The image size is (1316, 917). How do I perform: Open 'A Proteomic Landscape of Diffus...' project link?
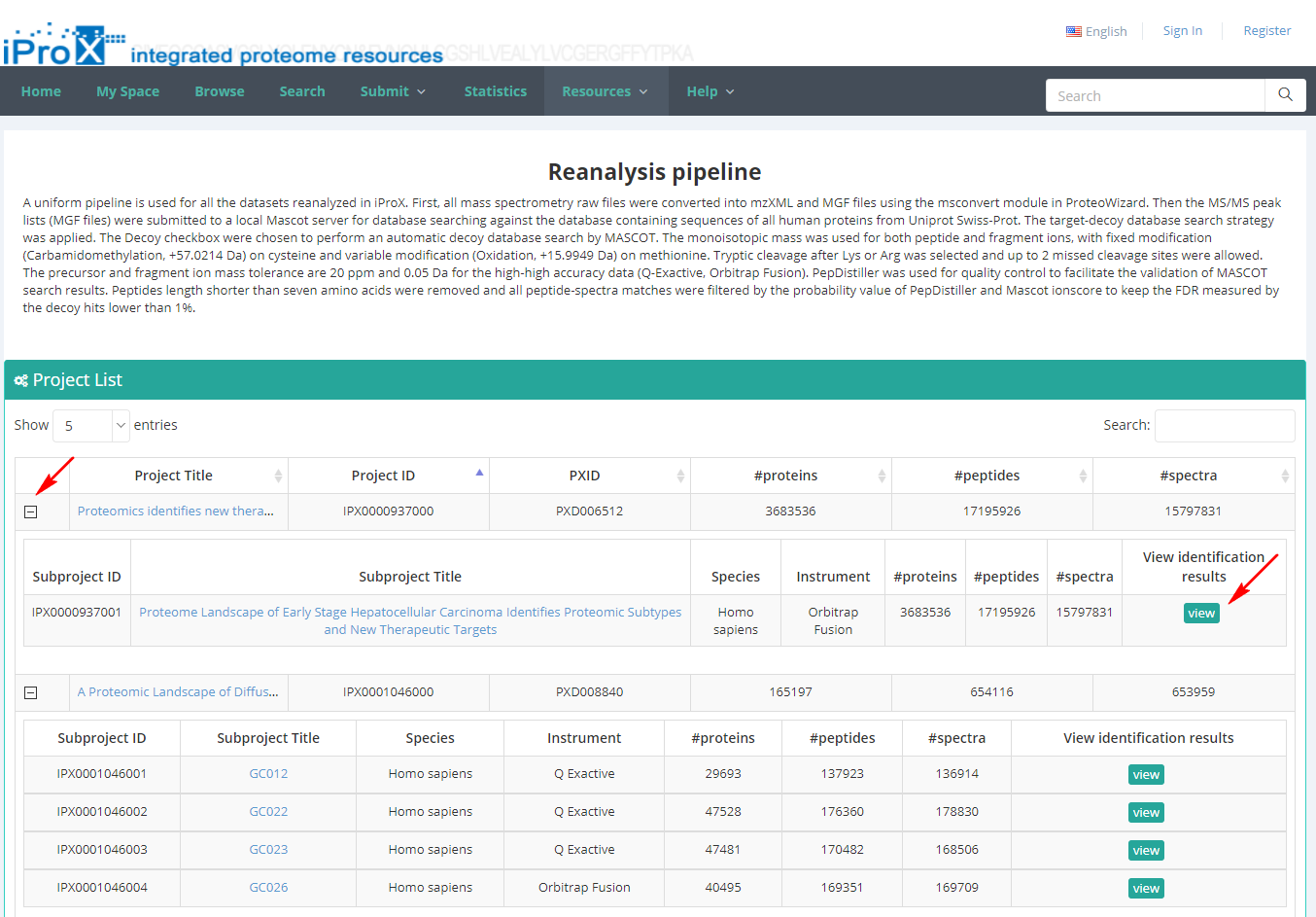(178, 692)
